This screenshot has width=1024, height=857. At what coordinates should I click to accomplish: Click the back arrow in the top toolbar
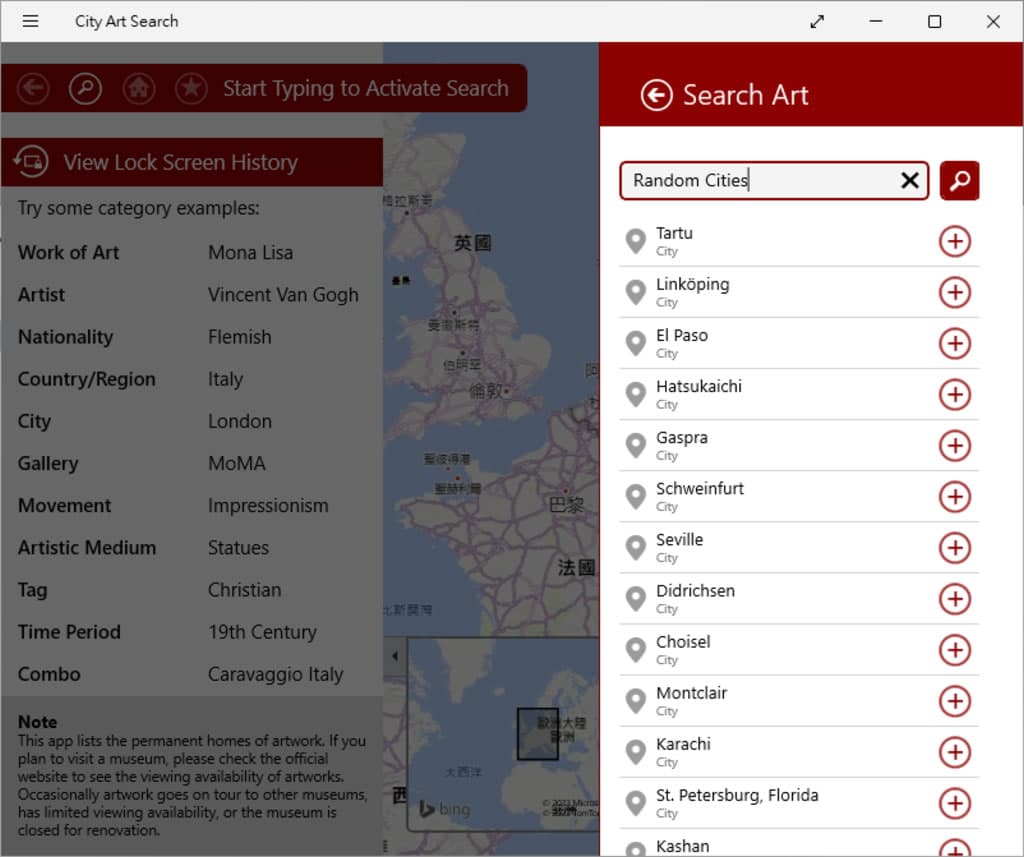[33, 88]
